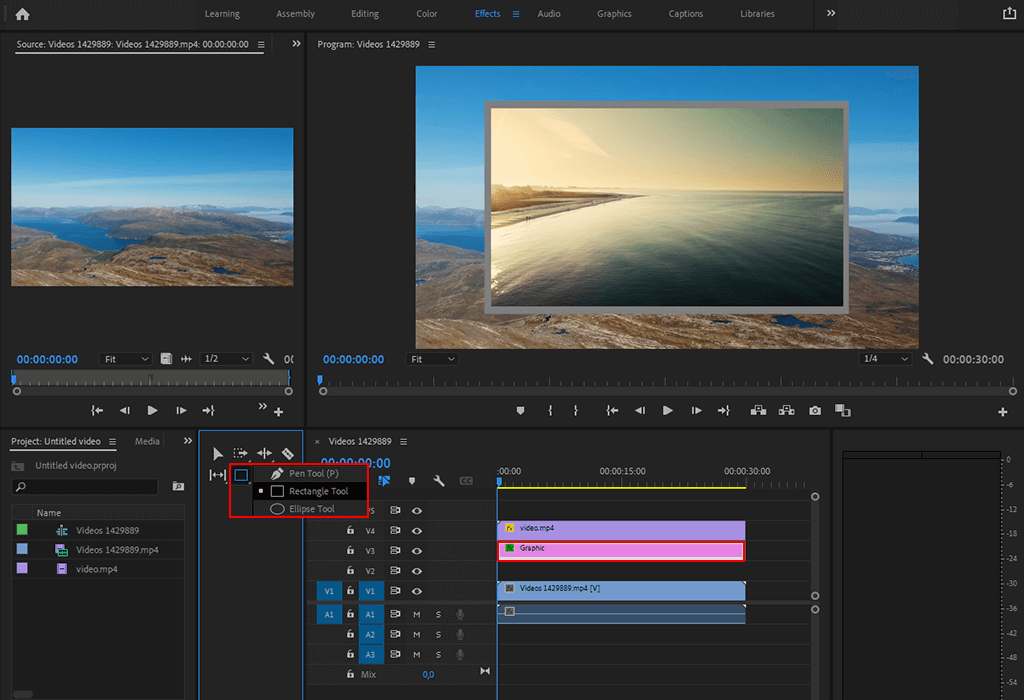Choose Pen Tool (P) from flyout
Screen dimensions: 1024x700
312,473
